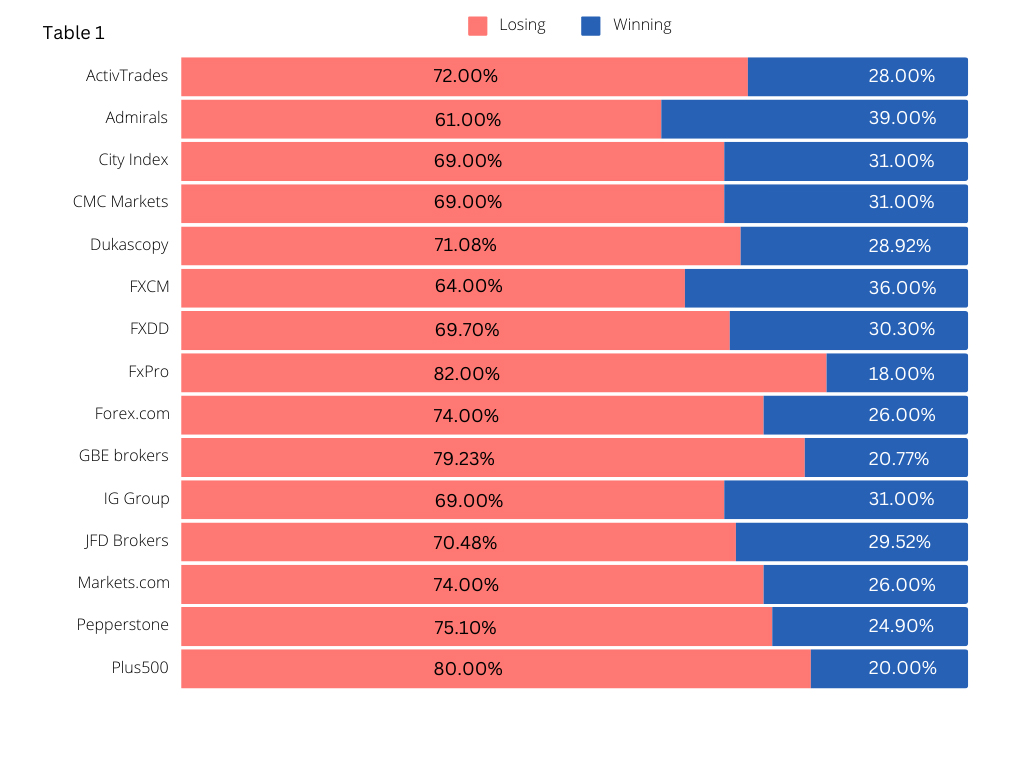Select GBE brokers 79.23% losing bar

493,457
